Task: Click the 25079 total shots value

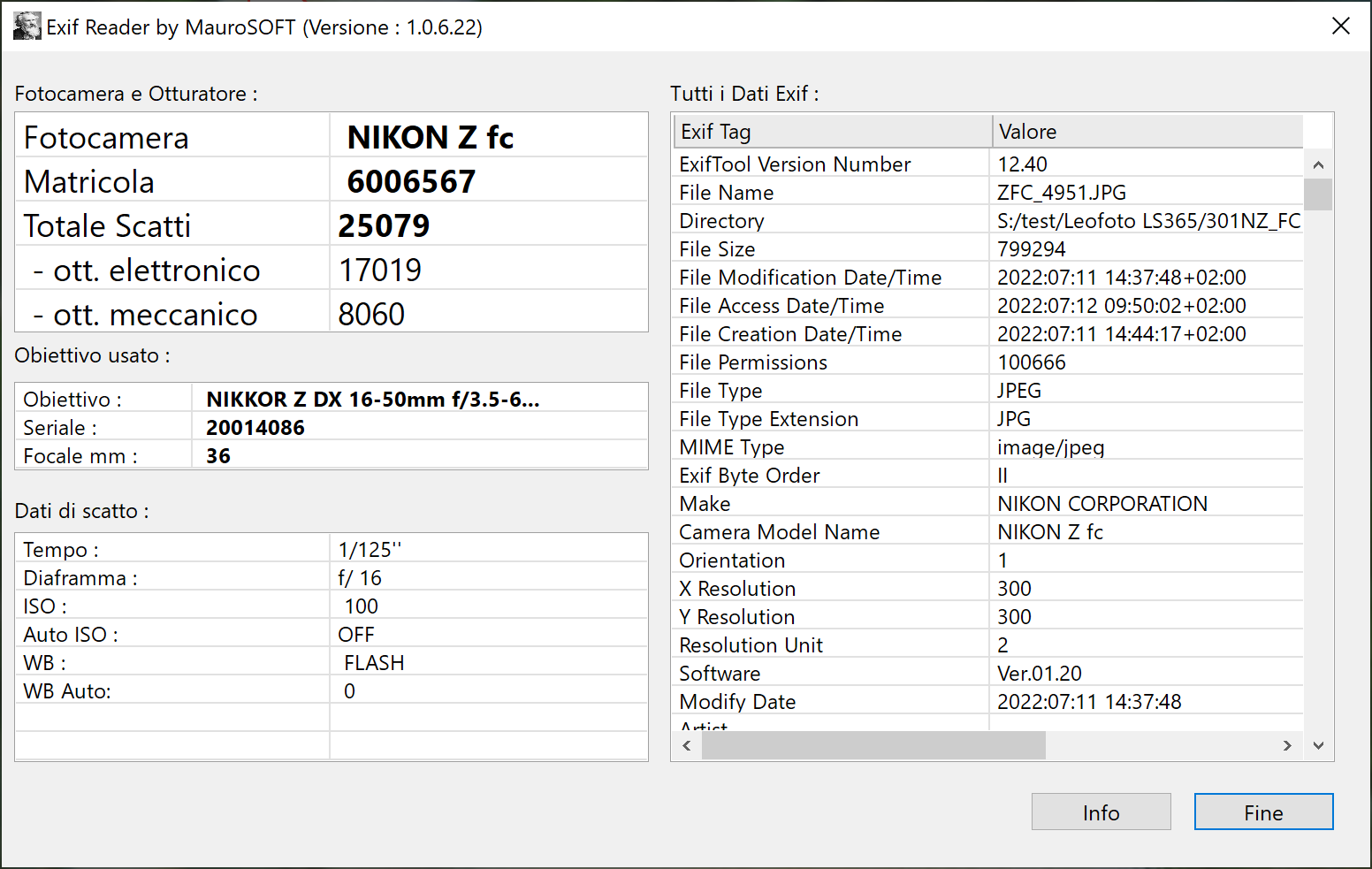Action: (x=384, y=225)
